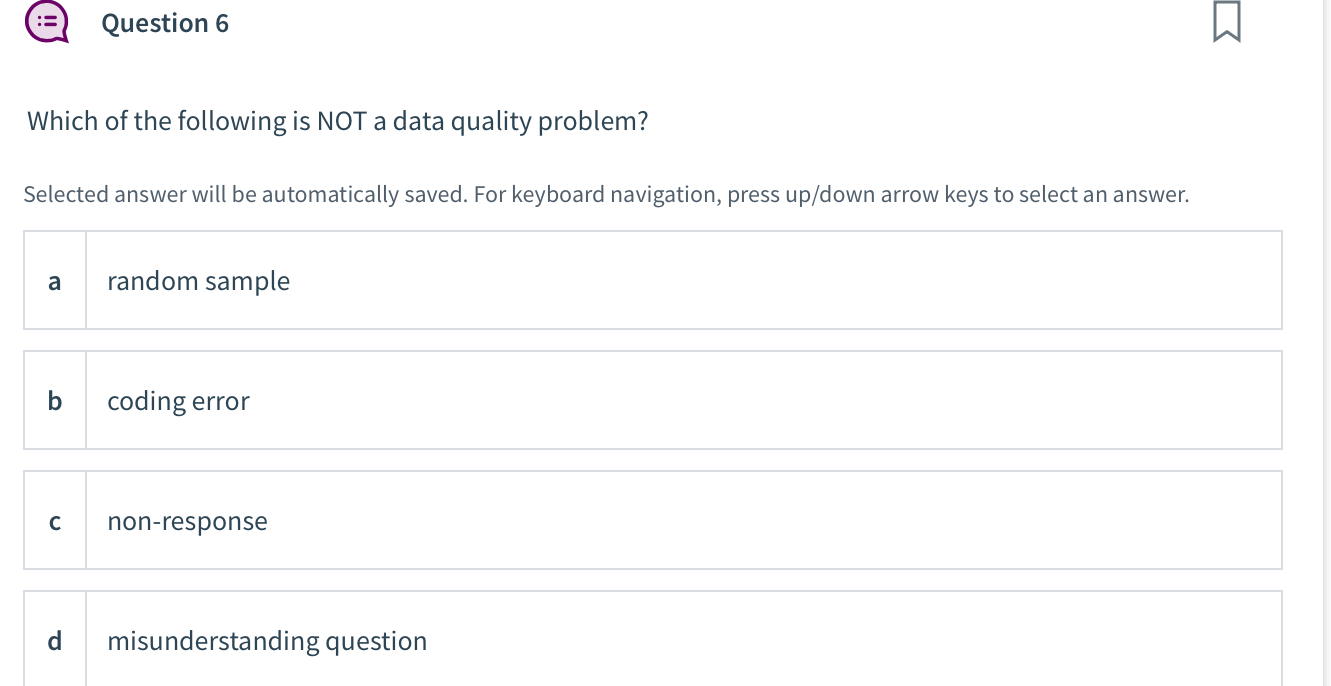Click the random sample answer box
The width and height of the screenshot is (1331, 686).
click(650, 280)
